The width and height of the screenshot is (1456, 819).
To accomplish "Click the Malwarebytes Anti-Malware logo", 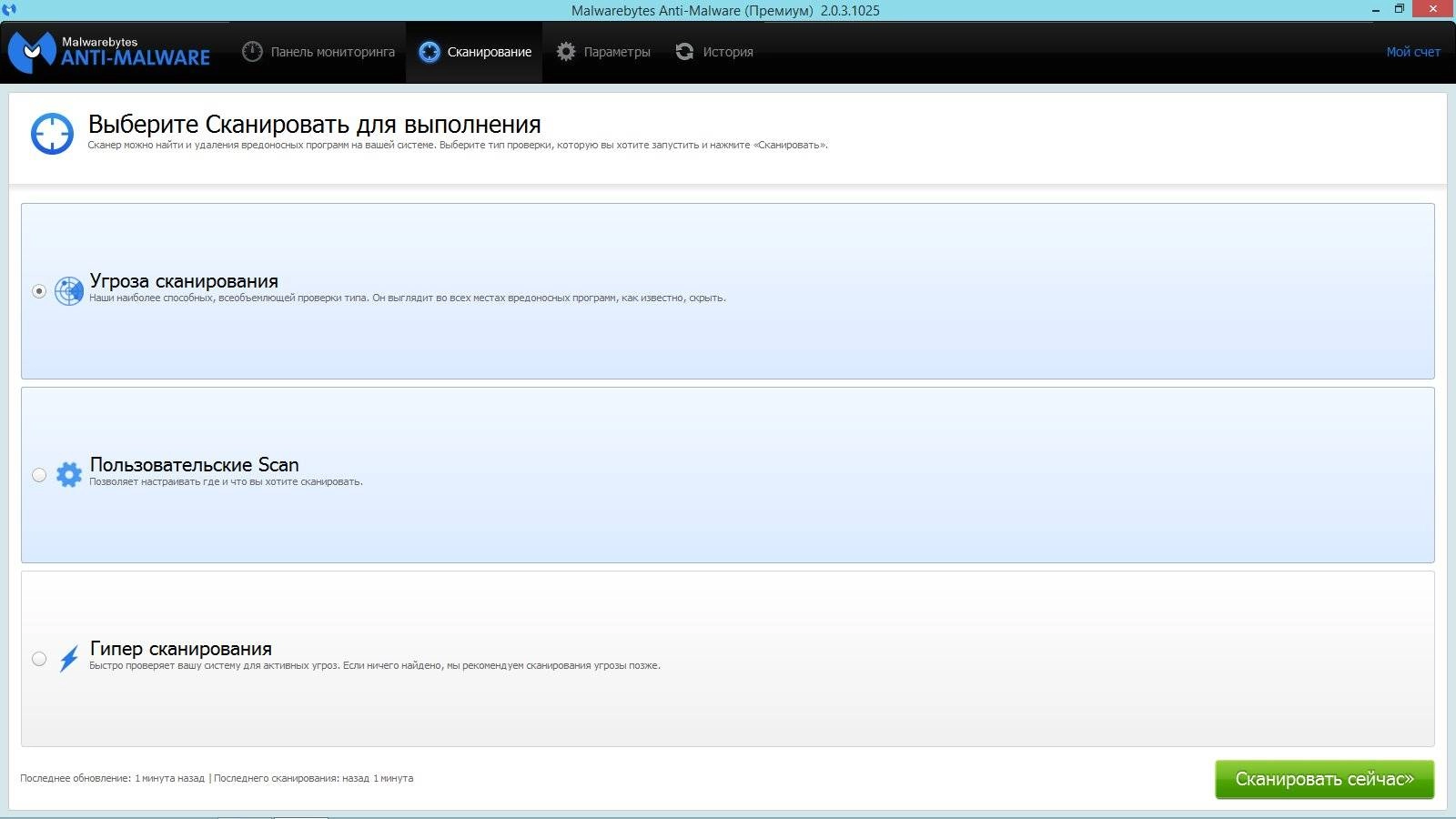I will click(109, 52).
